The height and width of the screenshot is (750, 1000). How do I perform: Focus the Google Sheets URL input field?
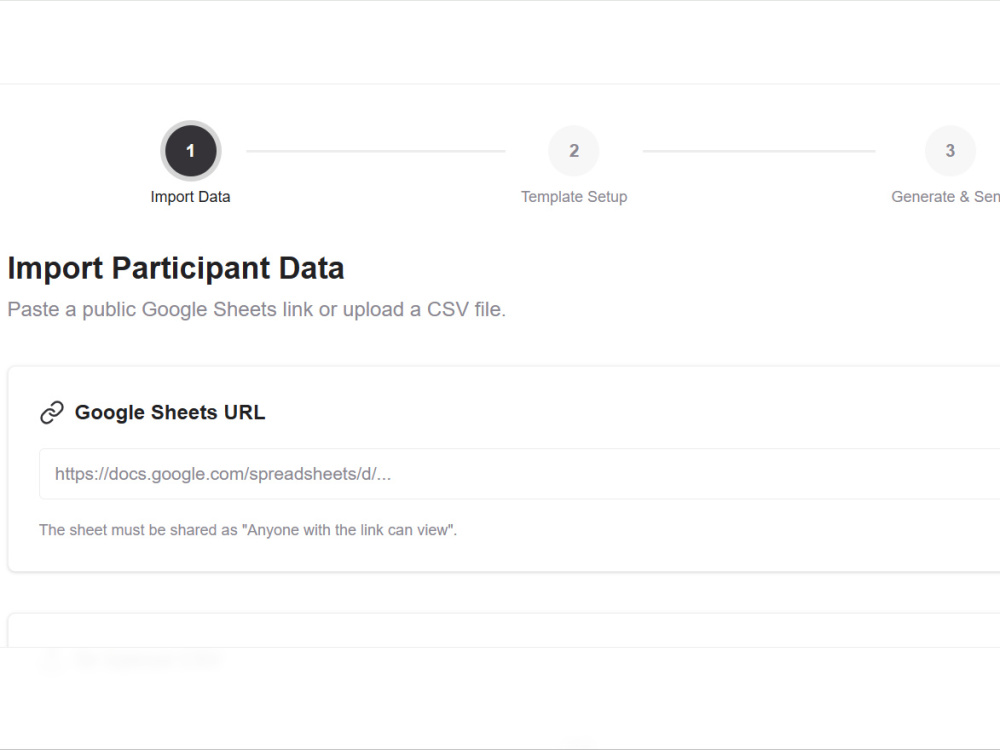pyautogui.click(x=519, y=474)
